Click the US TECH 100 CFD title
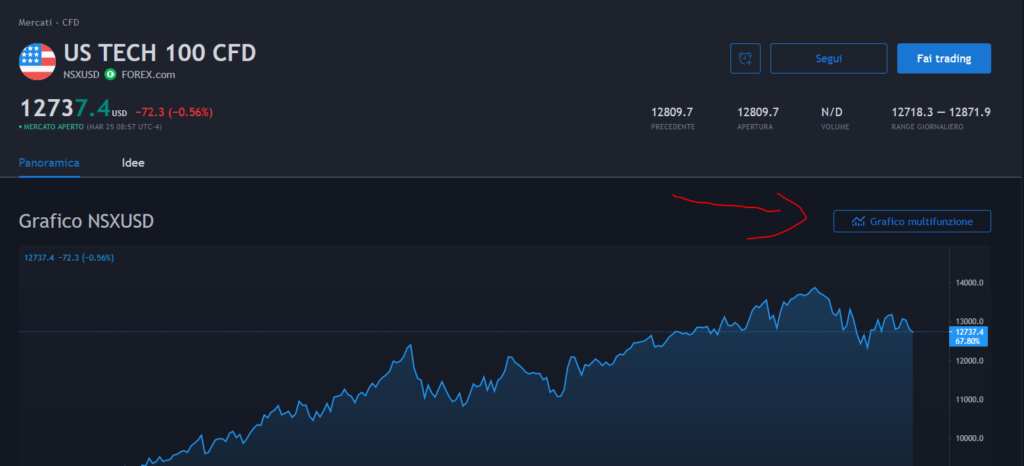The width and height of the screenshot is (1024, 466). pyautogui.click(x=160, y=53)
